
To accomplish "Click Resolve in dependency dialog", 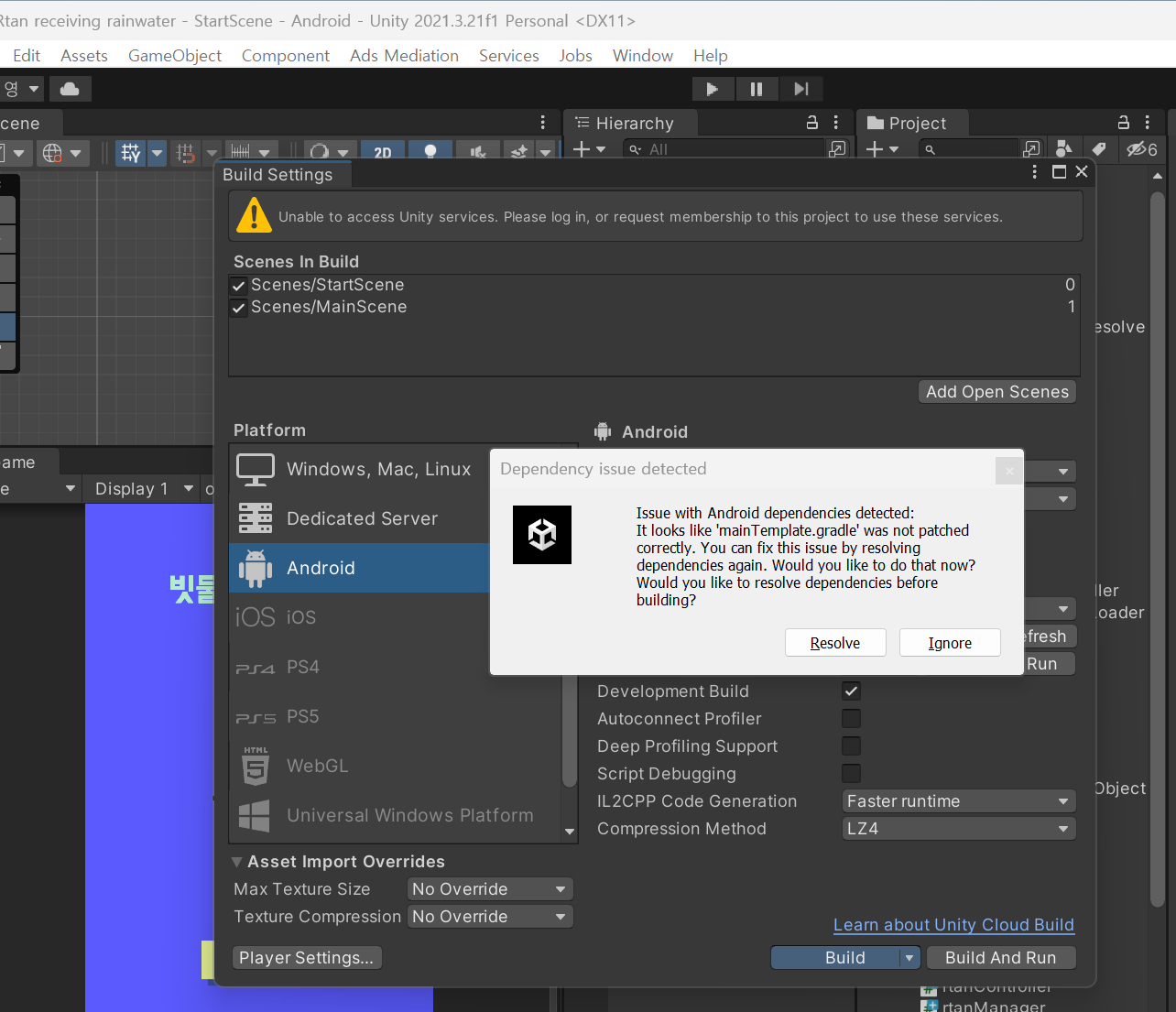I will coord(835,643).
